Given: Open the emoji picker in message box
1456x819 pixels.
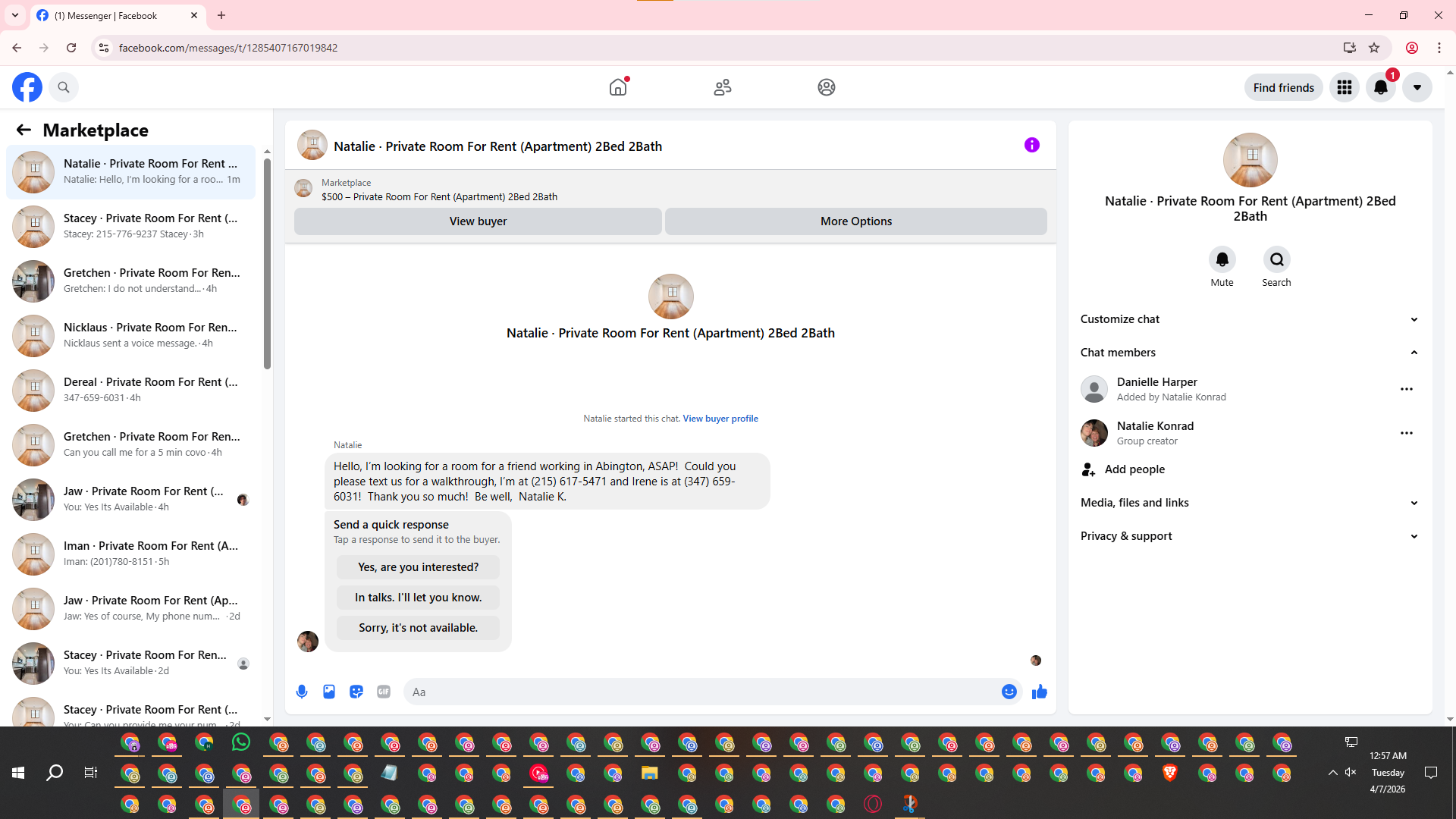Looking at the screenshot, I should [x=1009, y=692].
